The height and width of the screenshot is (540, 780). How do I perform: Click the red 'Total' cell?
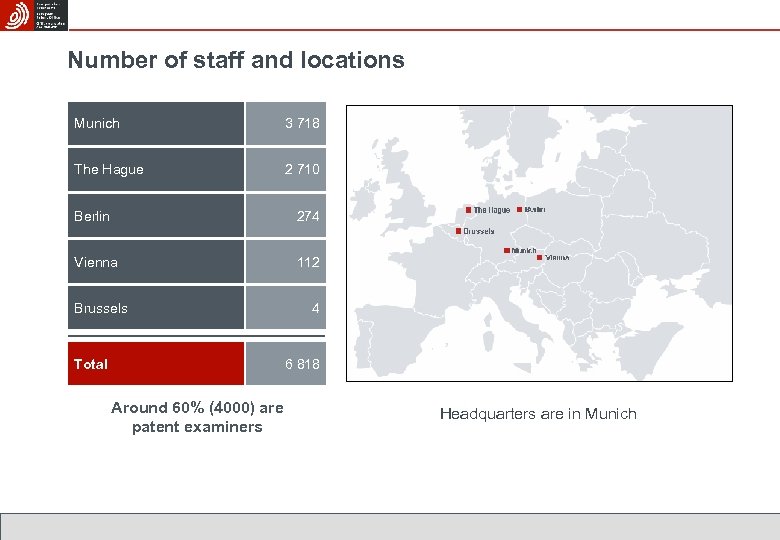156,363
